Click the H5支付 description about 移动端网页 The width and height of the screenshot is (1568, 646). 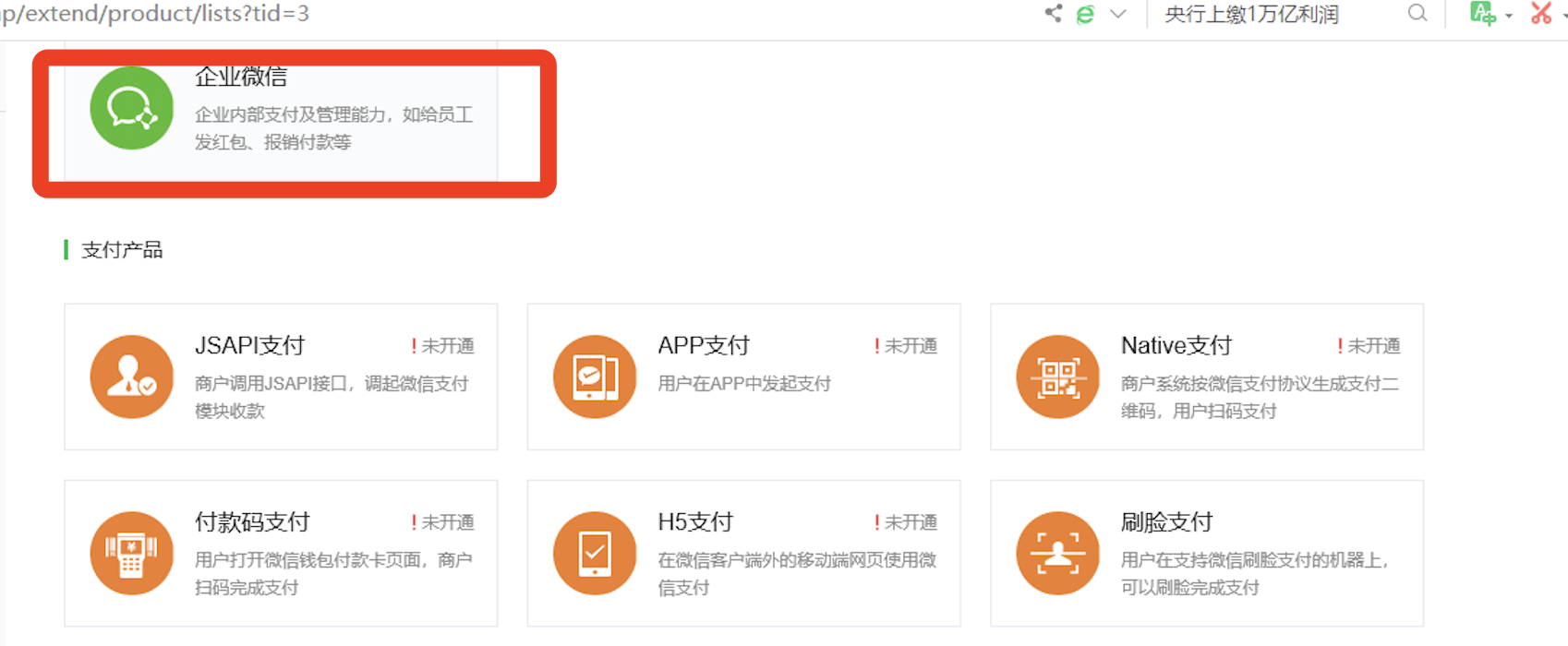(797, 573)
